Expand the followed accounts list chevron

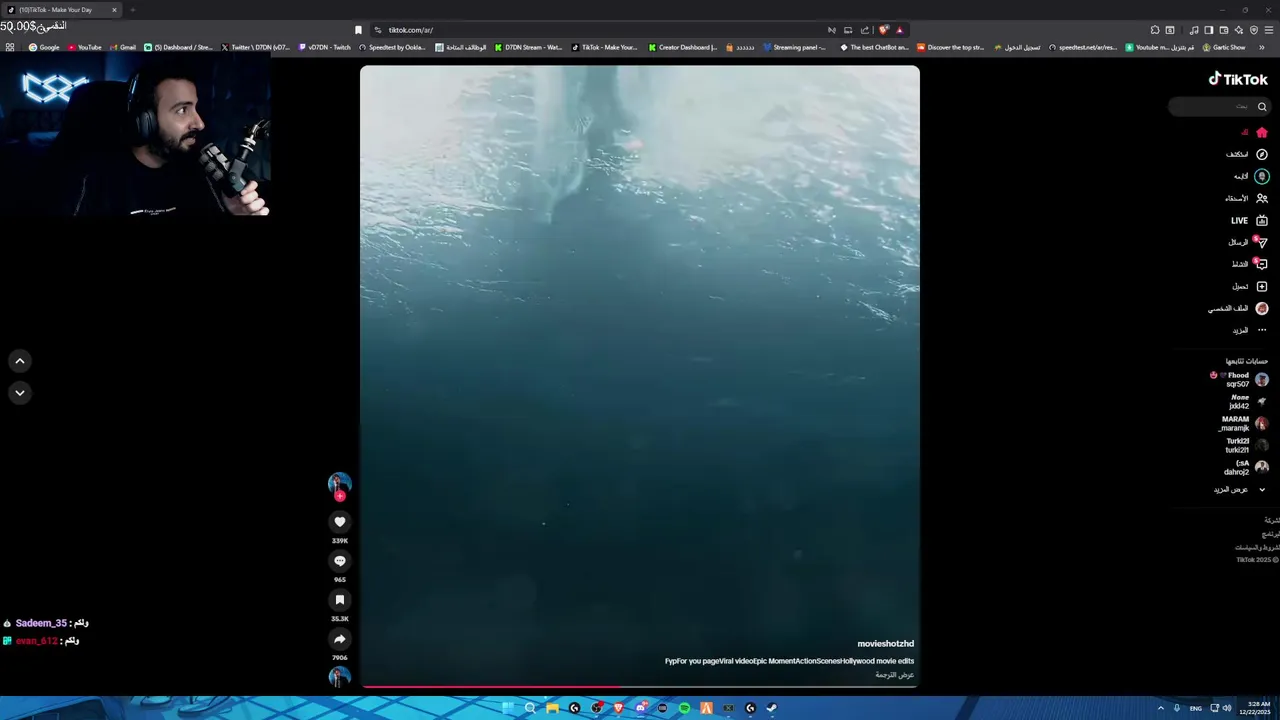tap(1261, 490)
